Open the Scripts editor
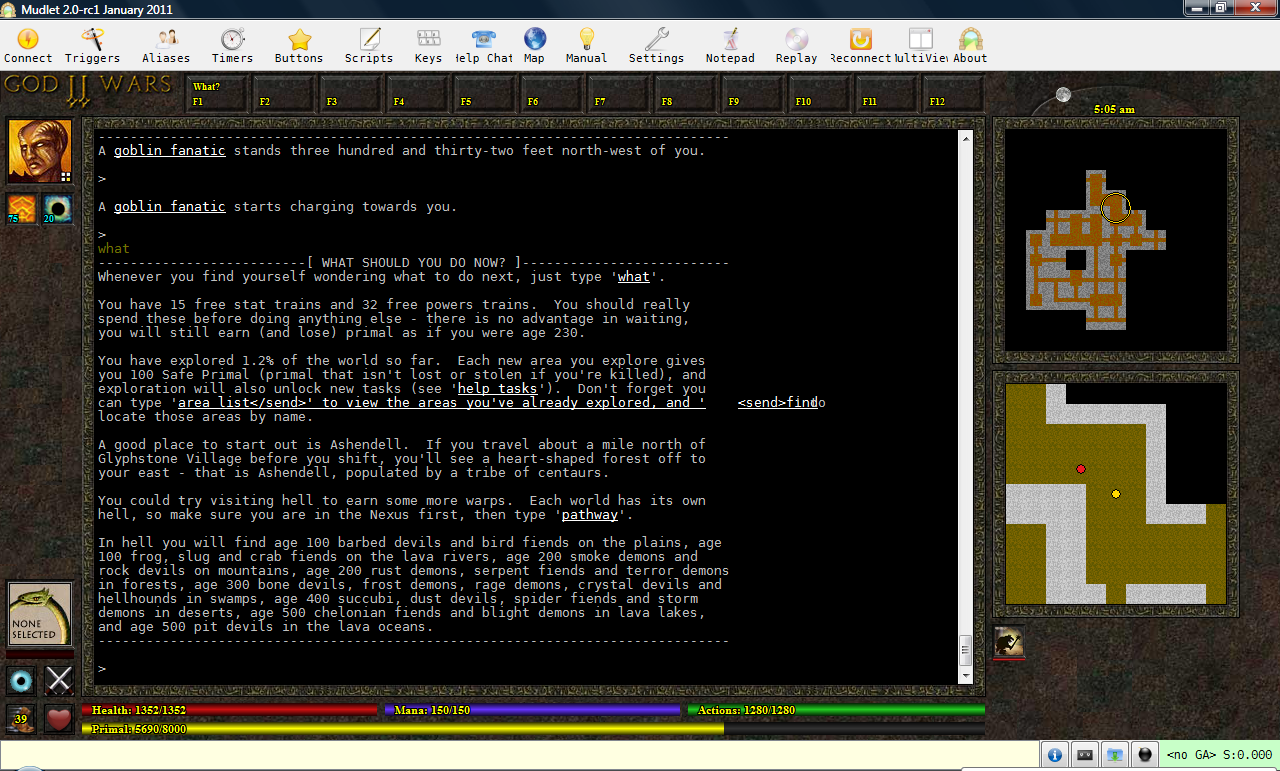Viewport: 1280px width, 771px height. click(x=369, y=46)
